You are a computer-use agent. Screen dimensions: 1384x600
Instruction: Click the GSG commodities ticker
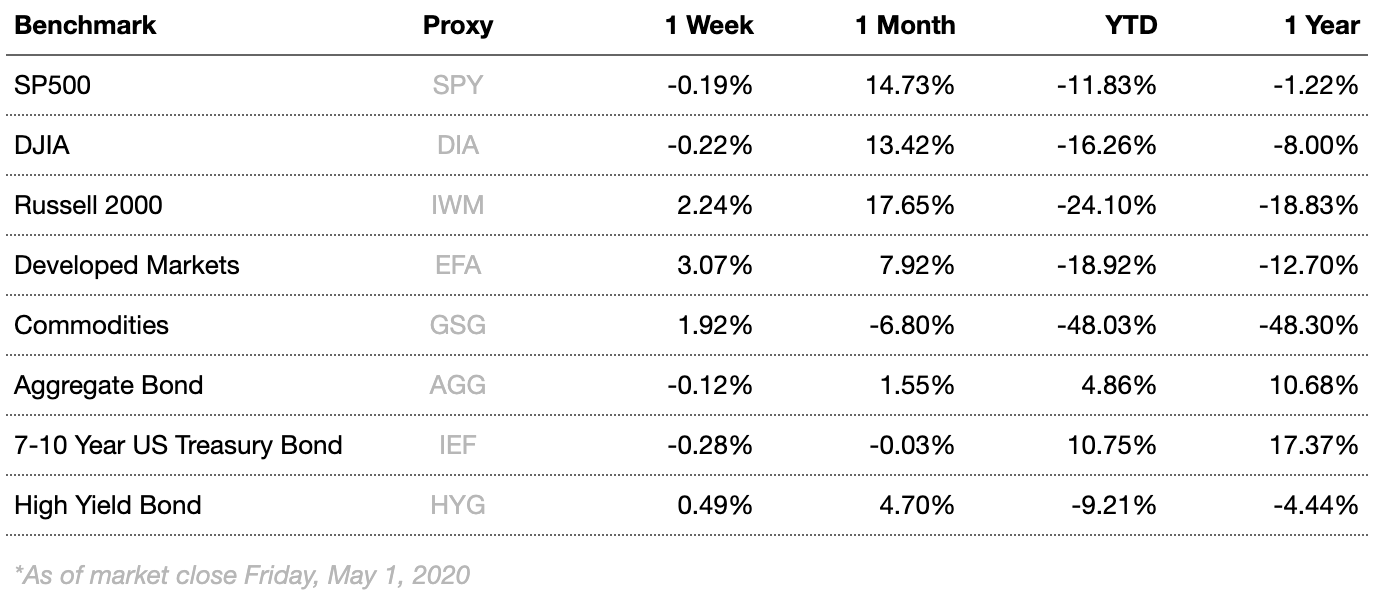(458, 325)
